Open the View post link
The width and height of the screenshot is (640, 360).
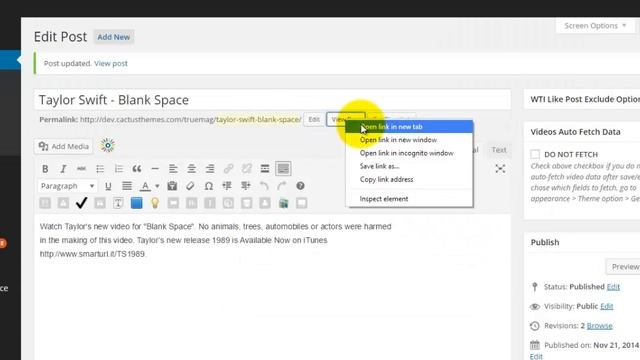(111, 63)
